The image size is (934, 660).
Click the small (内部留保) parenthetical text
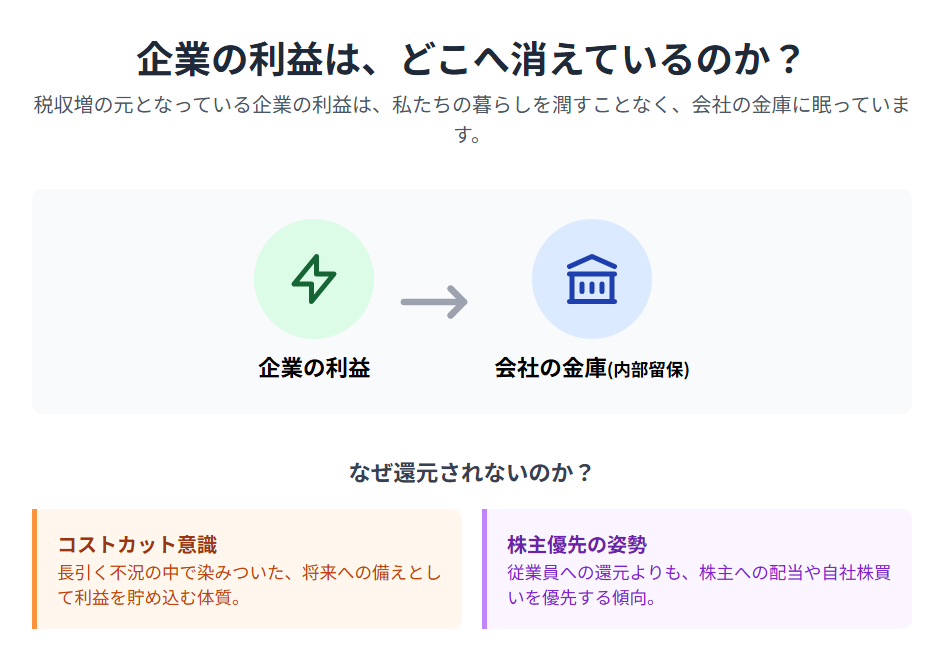pos(649,370)
